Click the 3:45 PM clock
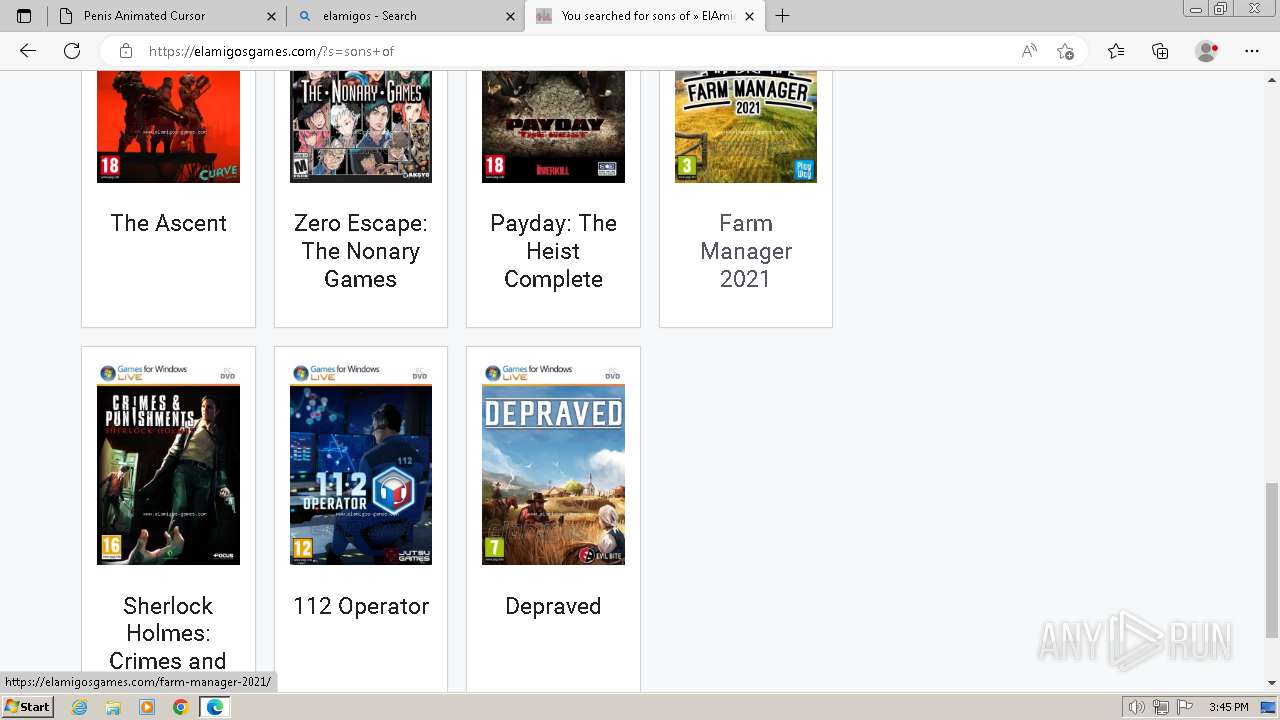 click(1228, 707)
